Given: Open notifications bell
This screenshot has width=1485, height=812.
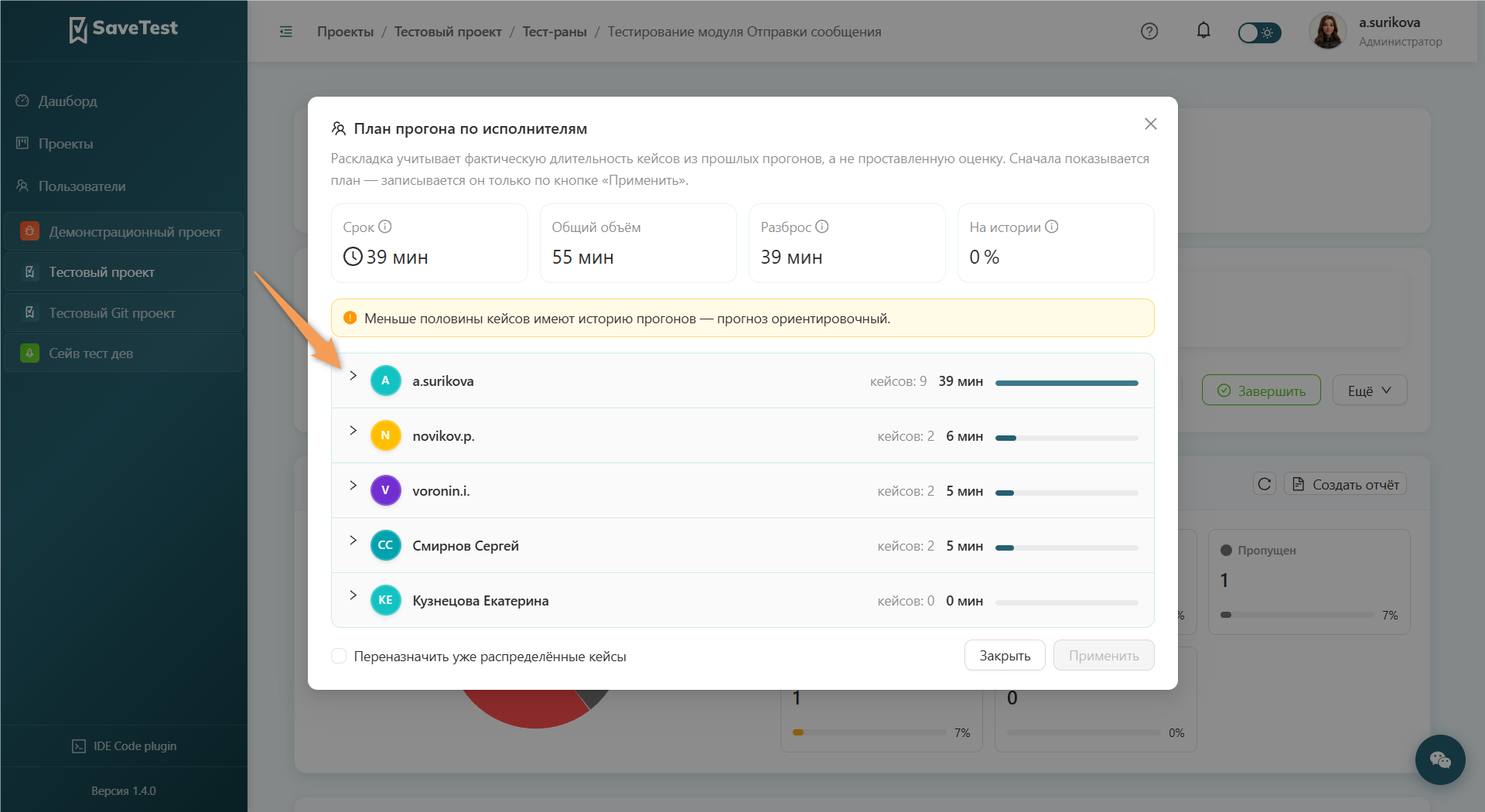Looking at the screenshot, I should coord(1203,31).
